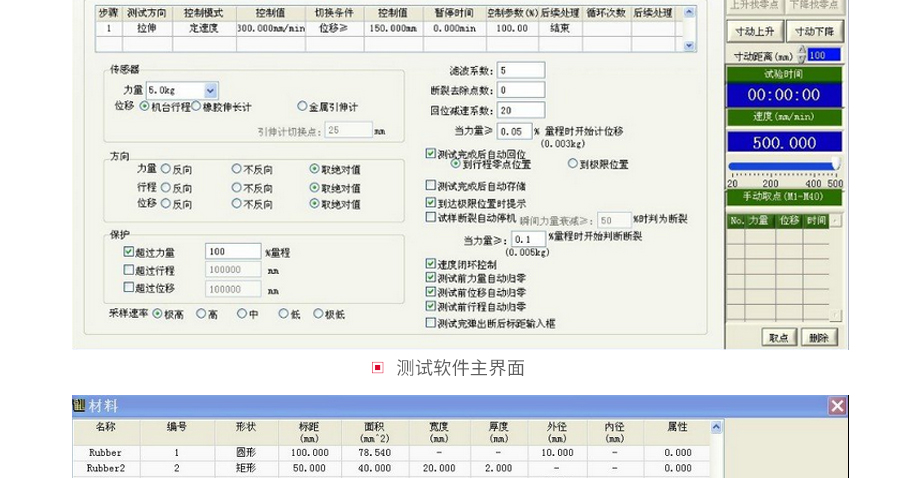Click the 寸动上升 jog up button

pyautogui.click(x=754, y=31)
